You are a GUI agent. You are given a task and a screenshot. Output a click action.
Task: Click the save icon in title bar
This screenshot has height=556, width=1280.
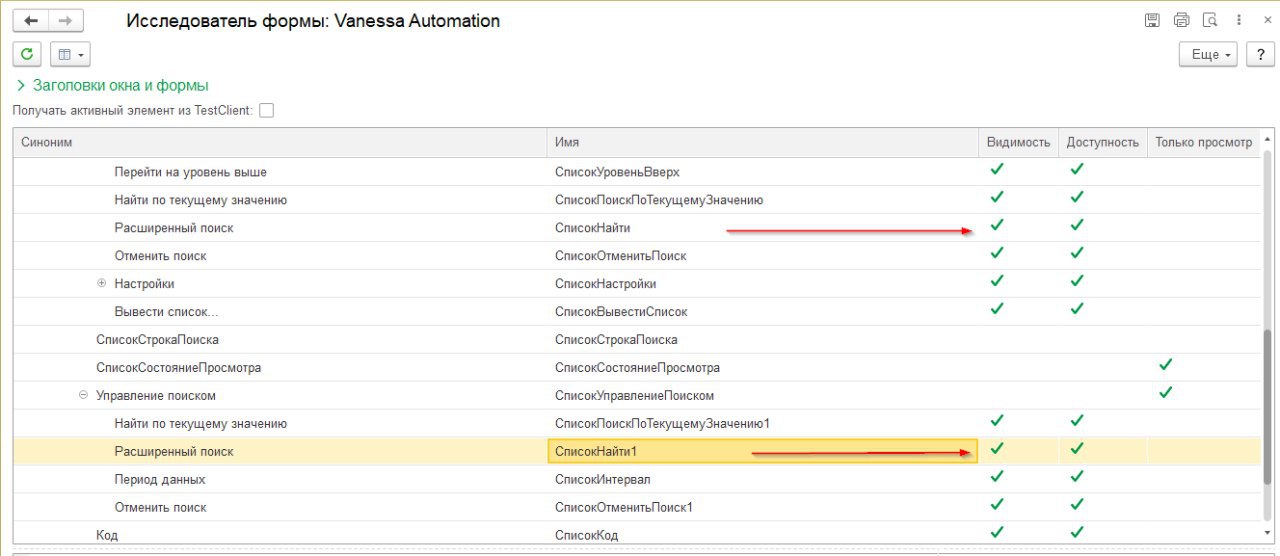coord(1152,20)
